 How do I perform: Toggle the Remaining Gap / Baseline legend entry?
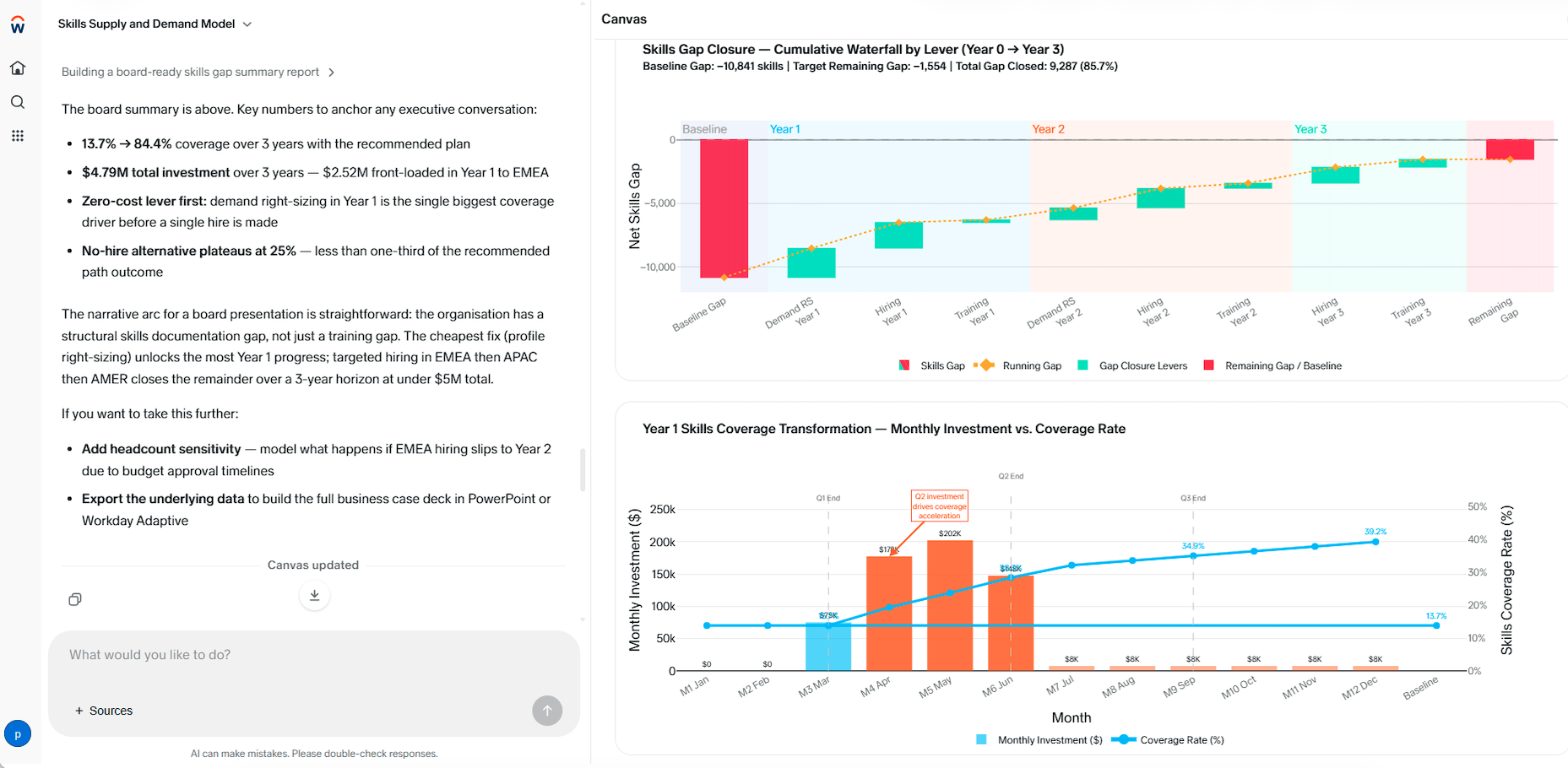(1272, 365)
